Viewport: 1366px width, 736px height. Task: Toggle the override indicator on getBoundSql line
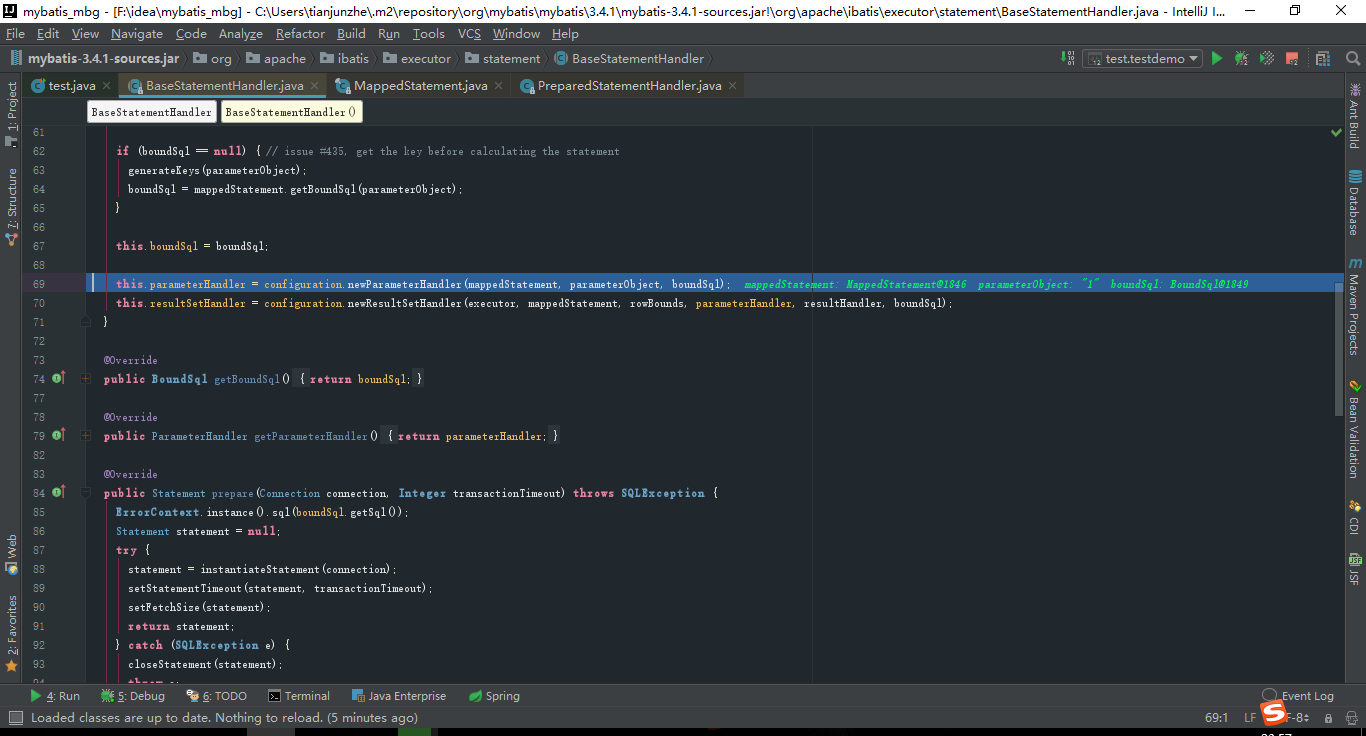coord(56,378)
